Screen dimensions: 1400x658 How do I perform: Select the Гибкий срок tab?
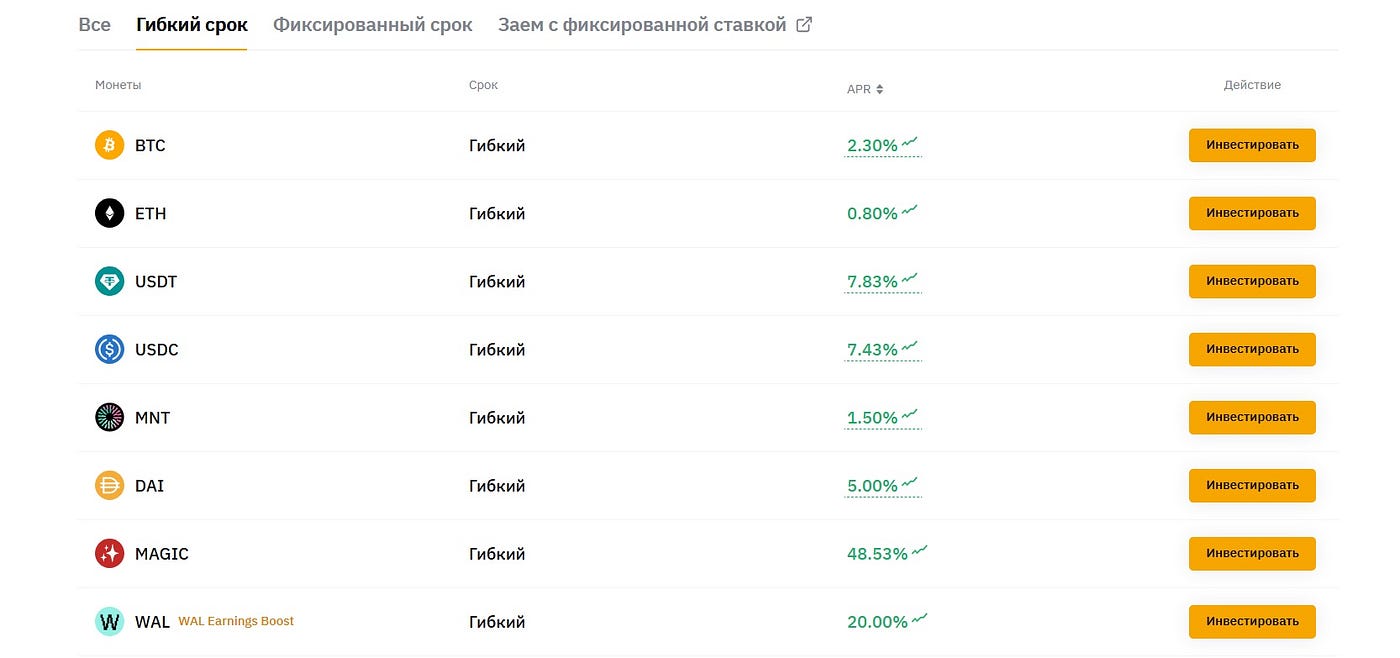click(191, 24)
